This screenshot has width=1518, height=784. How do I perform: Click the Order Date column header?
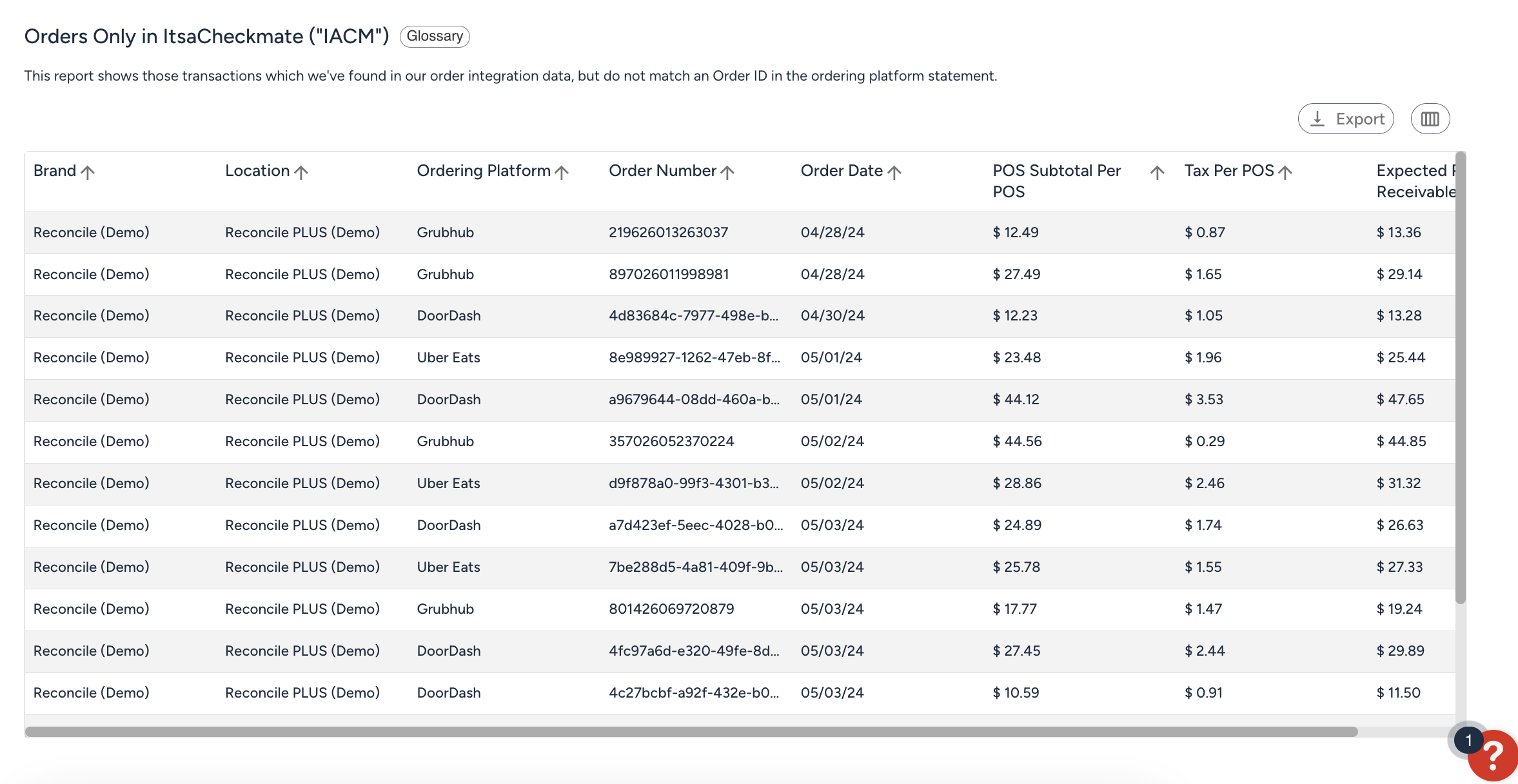(x=842, y=171)
